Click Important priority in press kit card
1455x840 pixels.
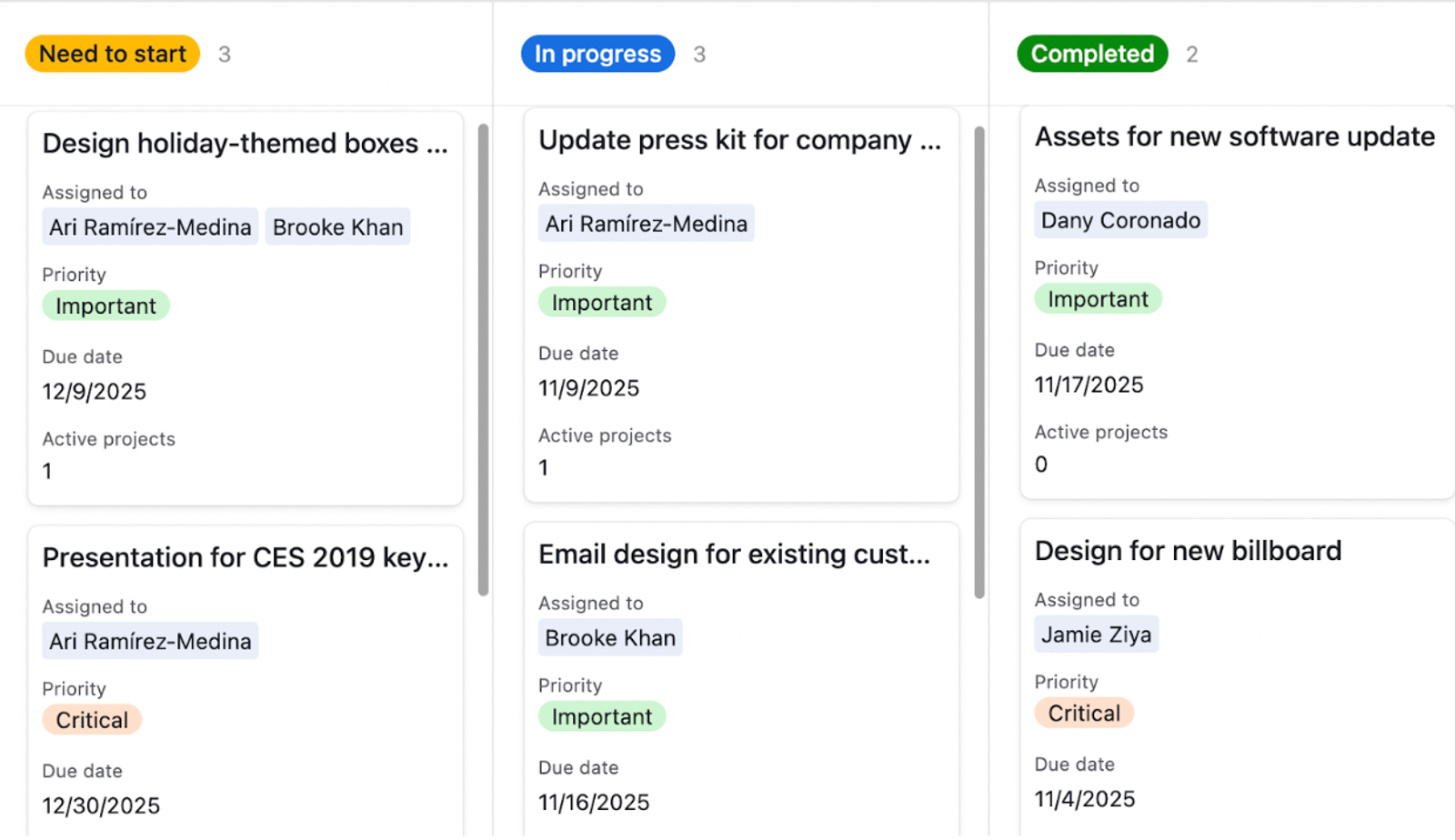(x=602, y=303)
